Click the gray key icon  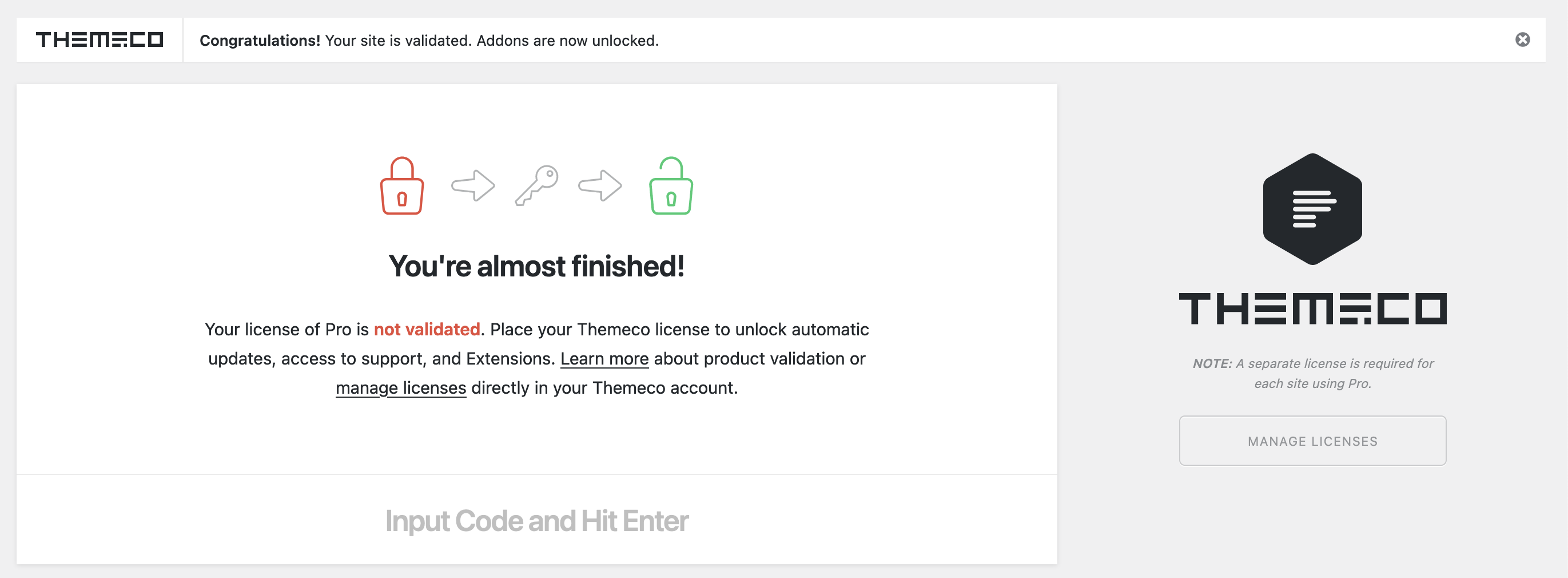click(537, 185)
